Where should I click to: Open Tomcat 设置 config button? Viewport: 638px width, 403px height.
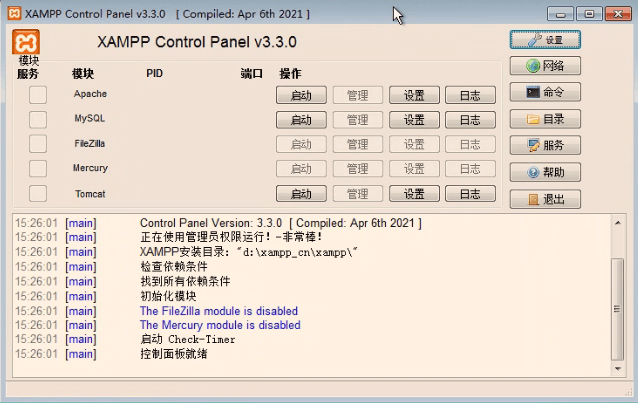point(414,194)
